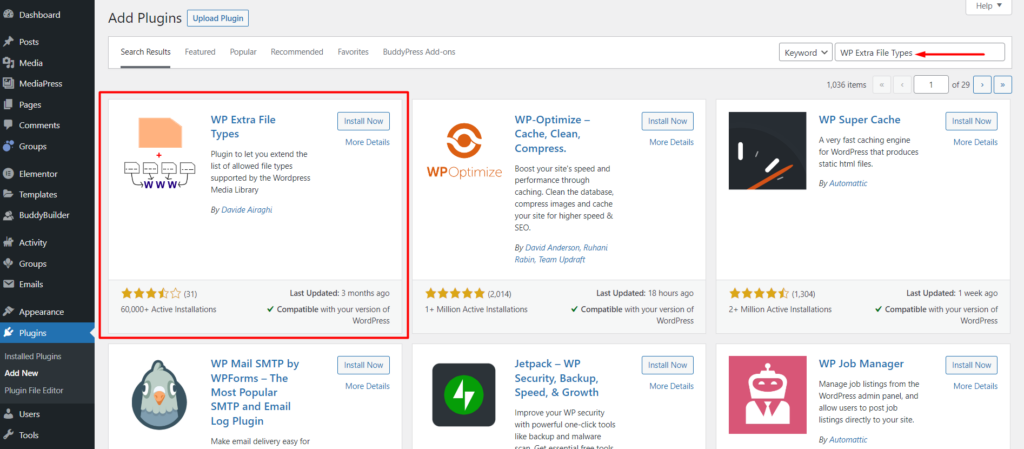Open More Details for WP Extra File Types
Image resolution: width=1024 pixels, height=449 pixels.
(367, 142)
